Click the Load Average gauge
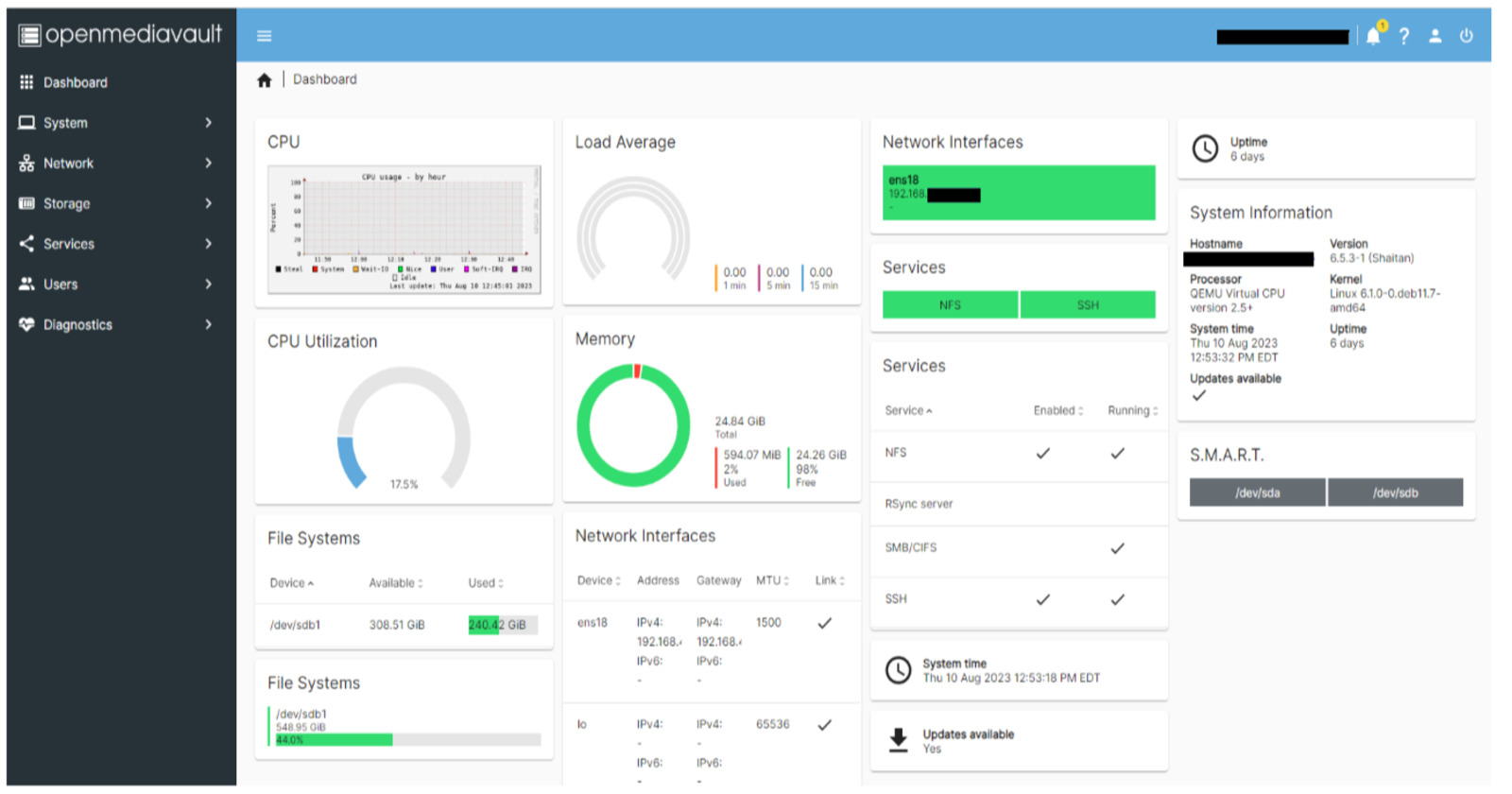This screenshot has width=1512, height=794. pyautogui.click(x=633, y=230)
